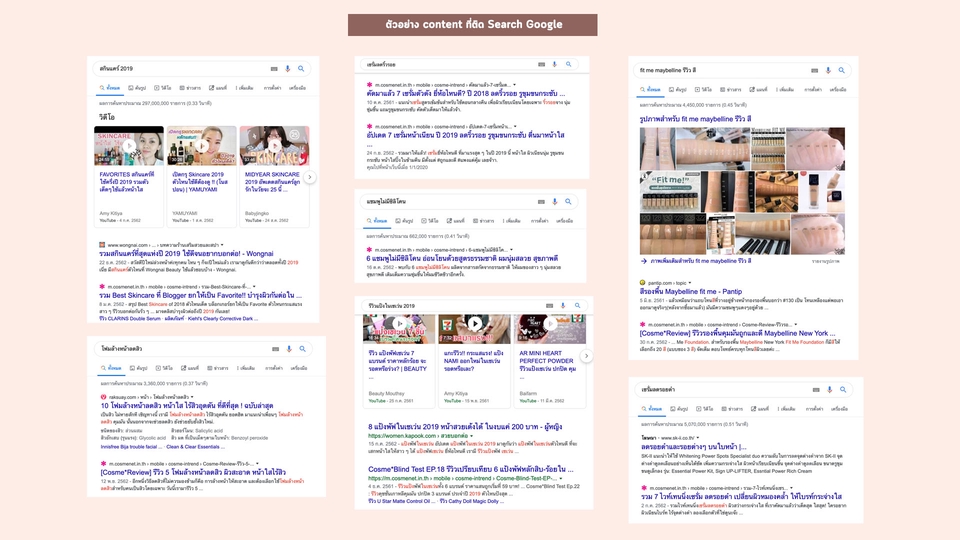Open 'อัปเดต 7 เซรั่มหน้าเนียน ปี 2019' link
Image resolution: width=960 pixels, height=540 pixels.
point(465,135)
